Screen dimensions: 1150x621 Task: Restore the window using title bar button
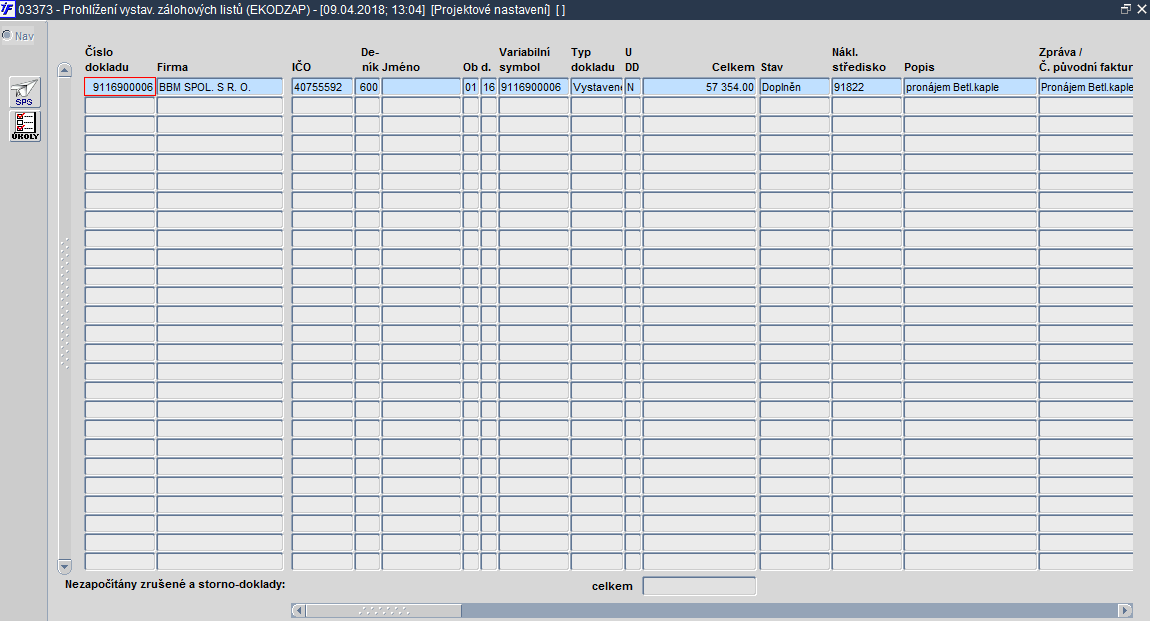tap(1126, 9)
